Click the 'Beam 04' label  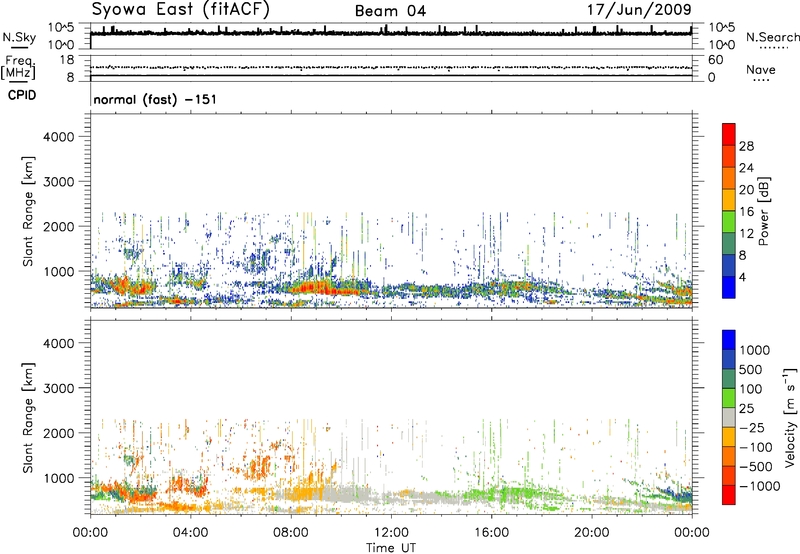tap(390, 11)
